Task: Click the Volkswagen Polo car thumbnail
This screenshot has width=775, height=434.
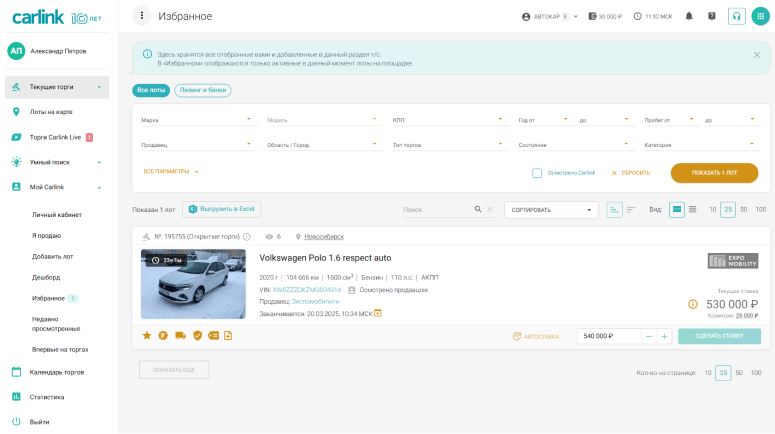Action: [x=193, y=284]
